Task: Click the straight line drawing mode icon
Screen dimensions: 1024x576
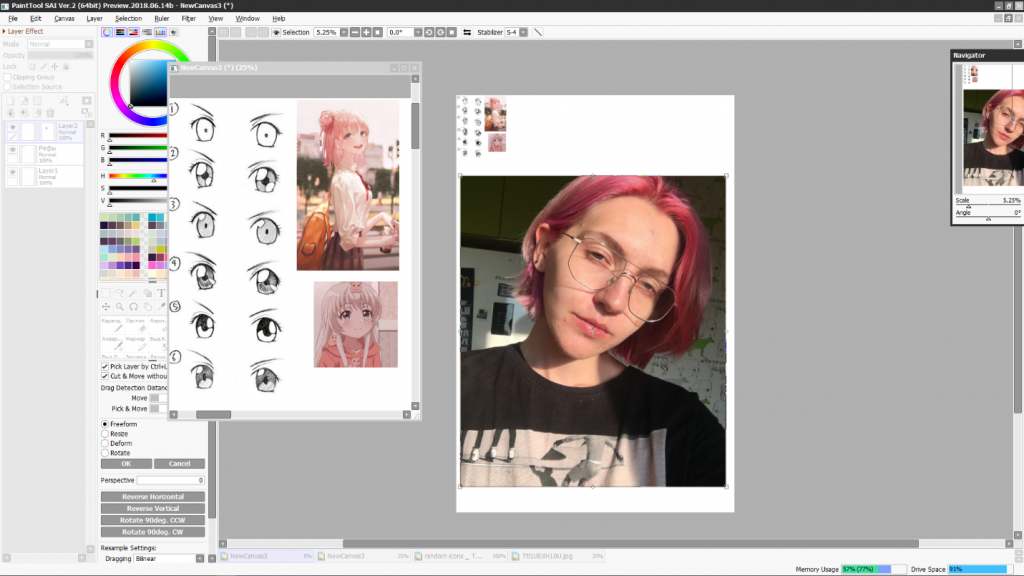Action: pos(538,32)
